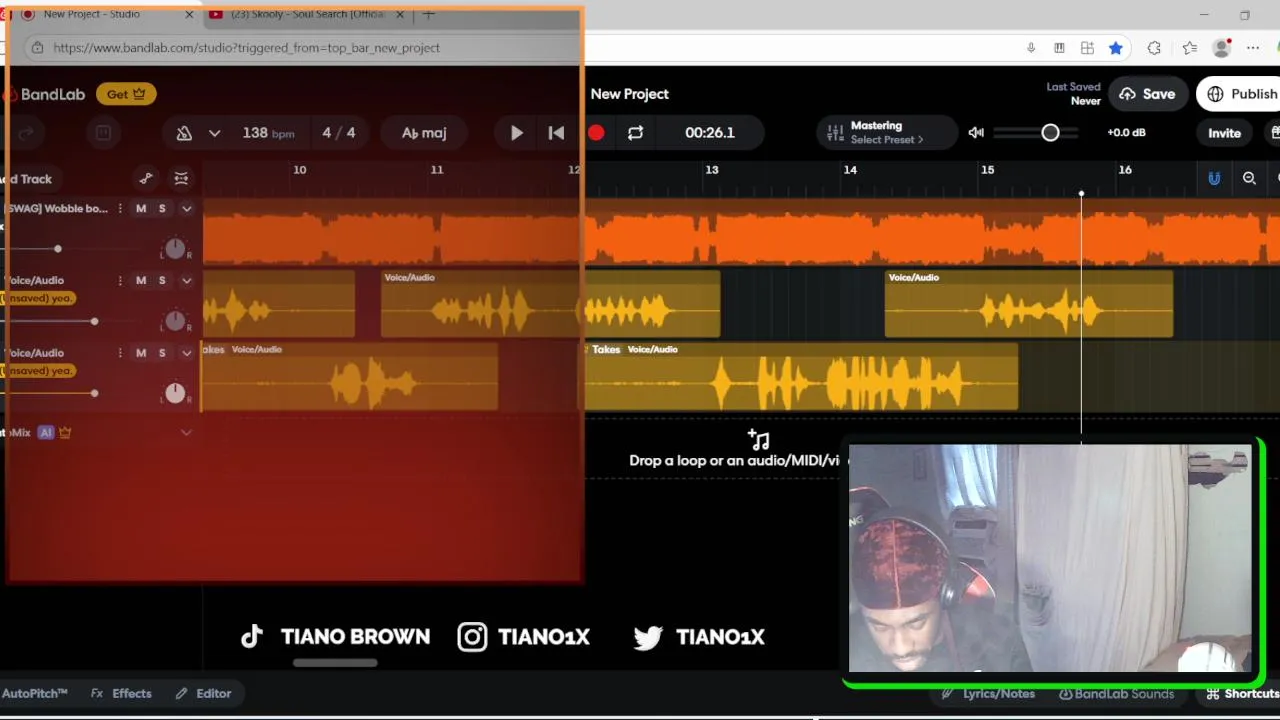Viewport: 1280px width, 720px height.
Task: Expand the AutoMix AI section chevron
Action: (x=186, y=432)
